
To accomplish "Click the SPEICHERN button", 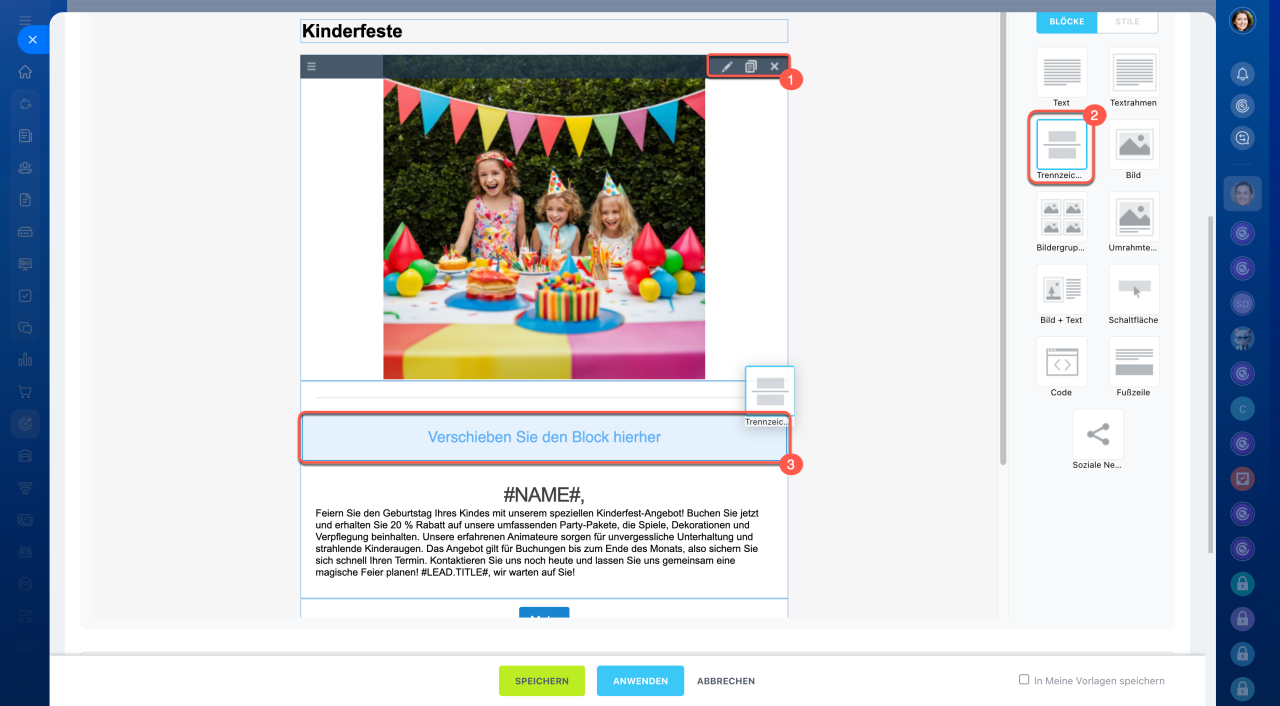I will coord(542,681).
